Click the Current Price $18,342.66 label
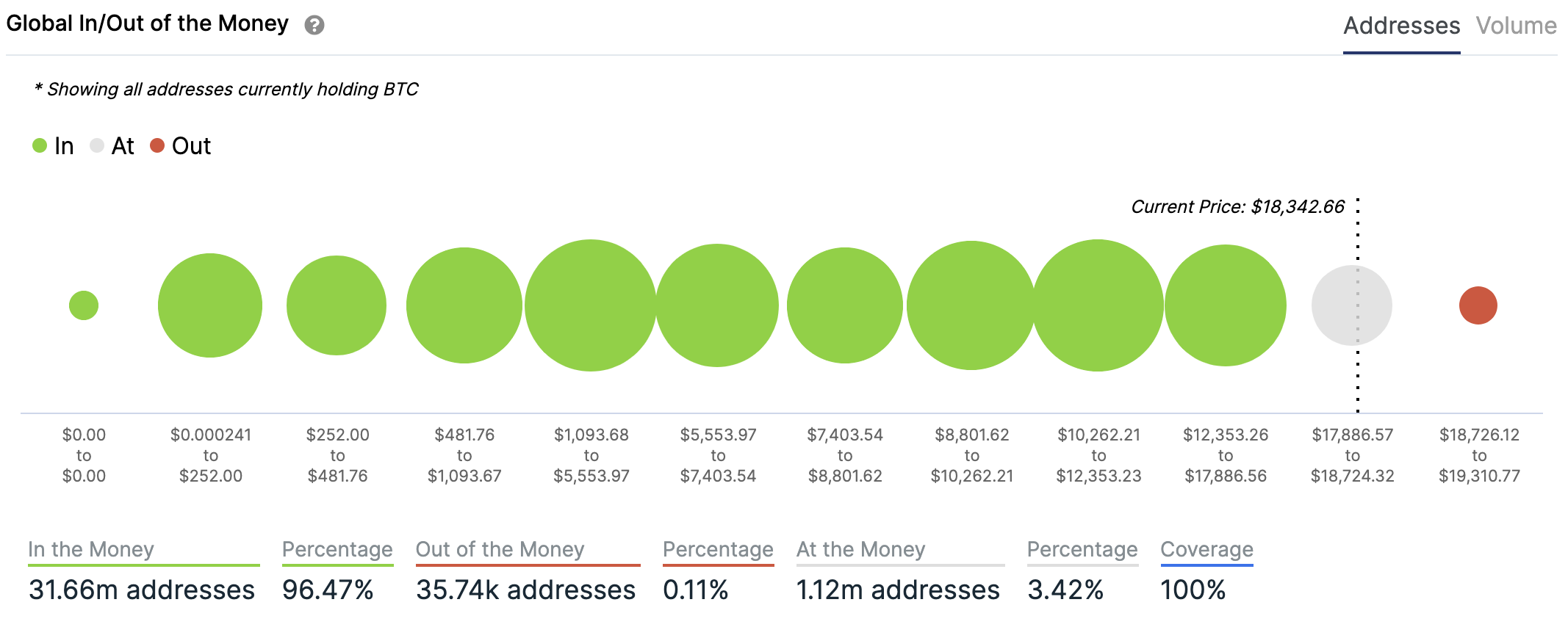The width and height of the screenshot is (1568, 627). (x=1237, y=207)
